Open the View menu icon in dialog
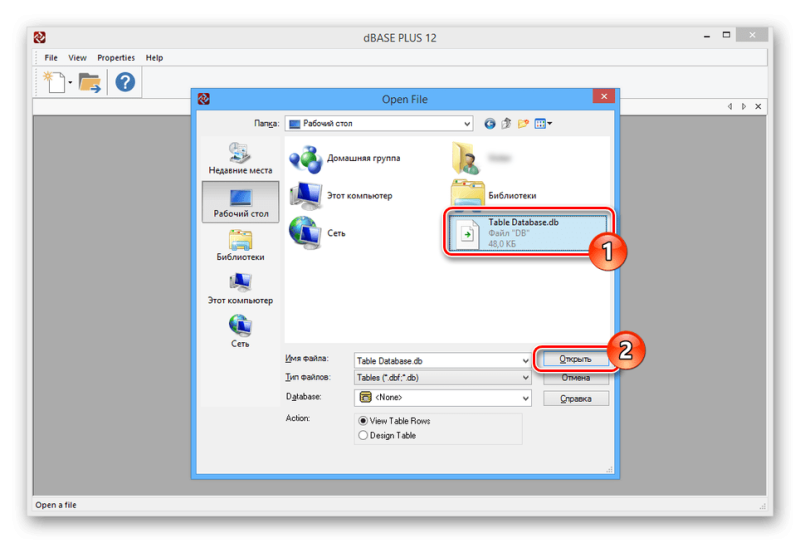 (x=543, y=124)
